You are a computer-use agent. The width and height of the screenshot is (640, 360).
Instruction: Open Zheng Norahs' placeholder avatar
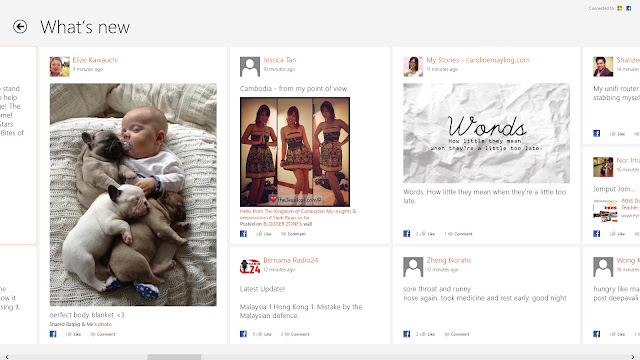coord(413,267)
